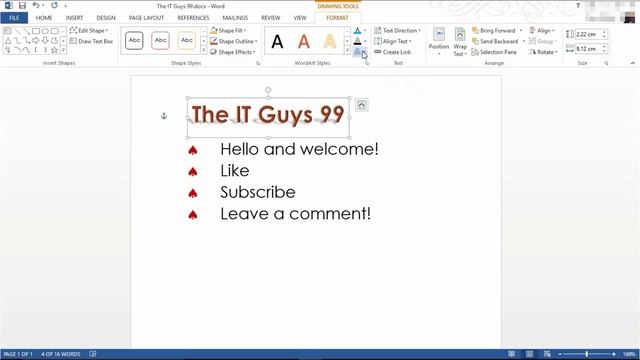Click the Text Outline icon
Viewport: 640px width, 360px height.
pos(358,41)
